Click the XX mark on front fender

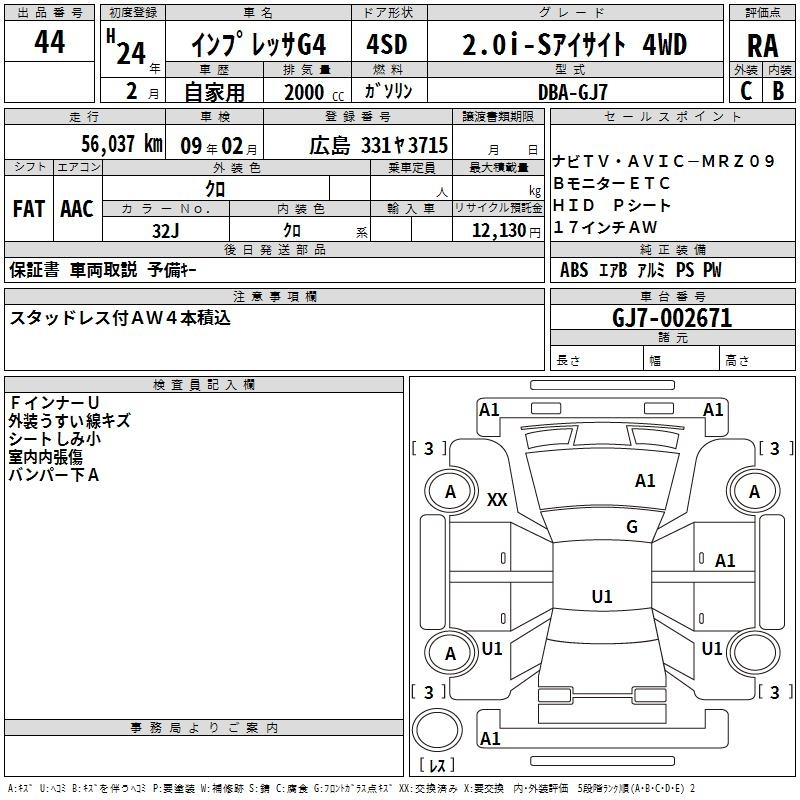pos(497,500)
